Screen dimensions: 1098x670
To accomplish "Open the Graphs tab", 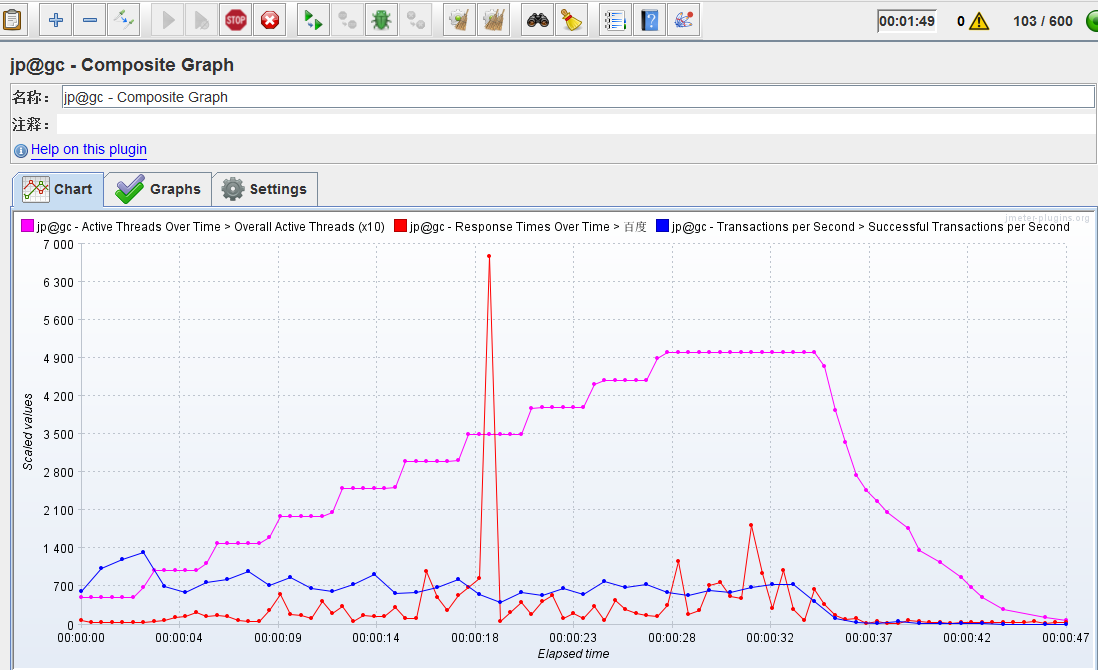I will (x=158, y=189).
